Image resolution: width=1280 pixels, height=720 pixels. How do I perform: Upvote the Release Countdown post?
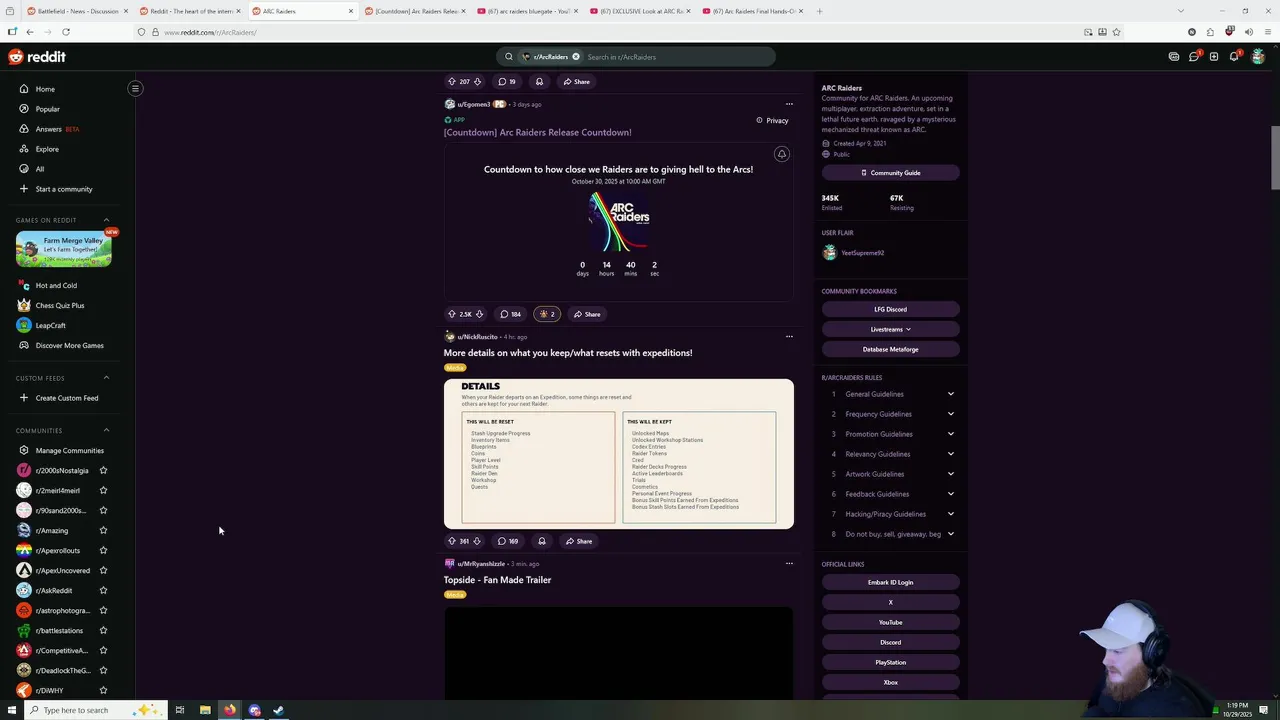click(451, 314)
